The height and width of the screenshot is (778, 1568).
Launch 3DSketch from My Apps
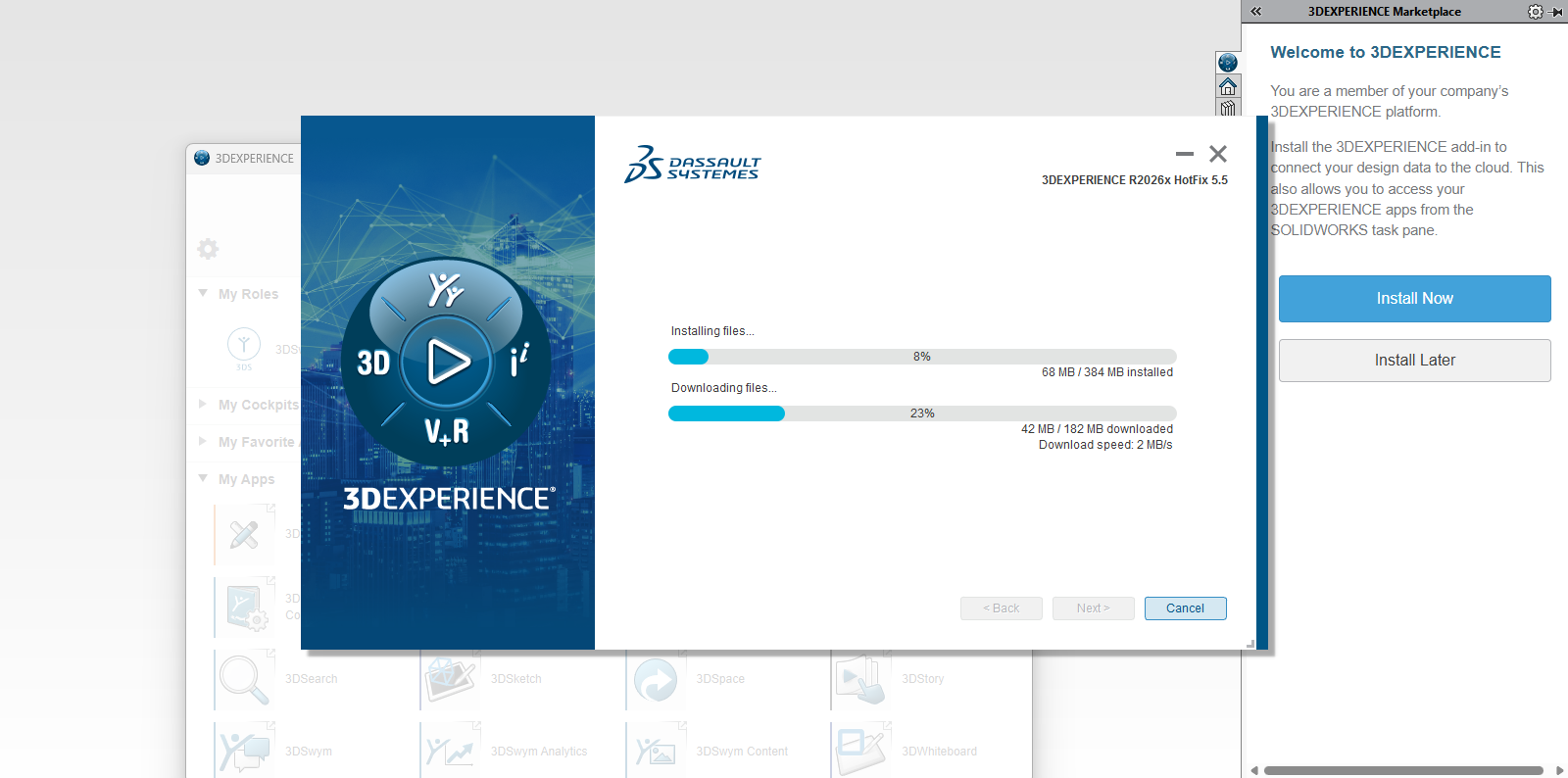[450, 679]
